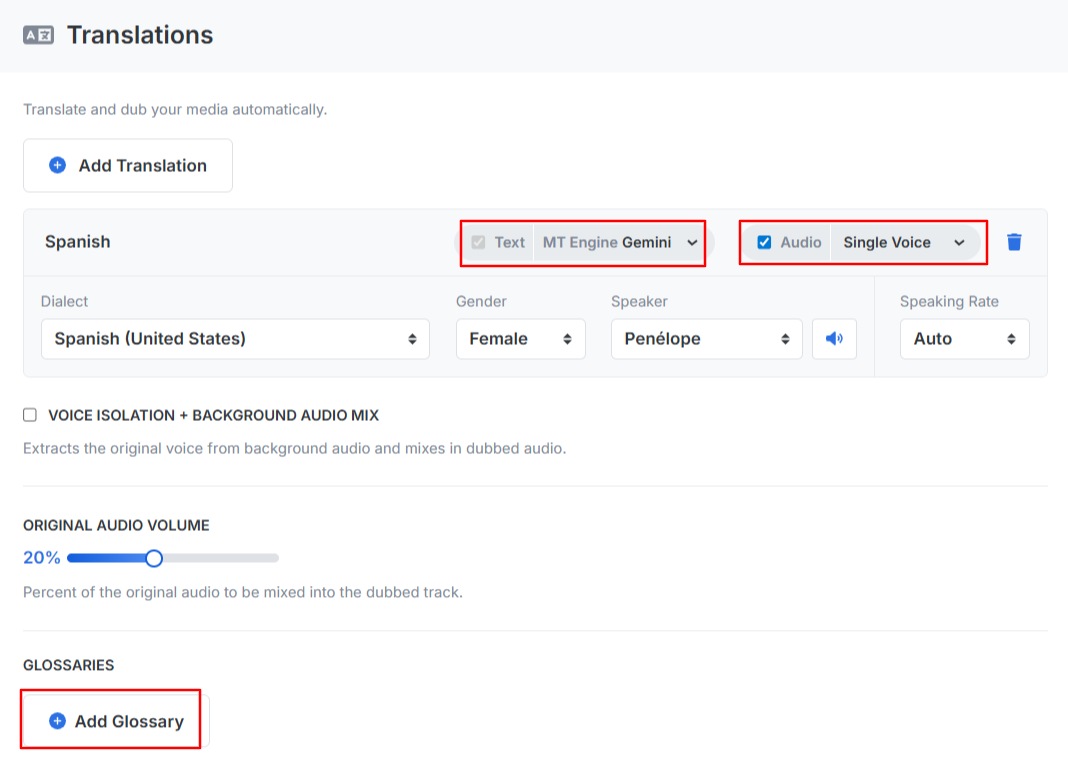Preview the Penélope voice with speaker icon
This screenshot has width=1068, height=770.
point(834,339)
